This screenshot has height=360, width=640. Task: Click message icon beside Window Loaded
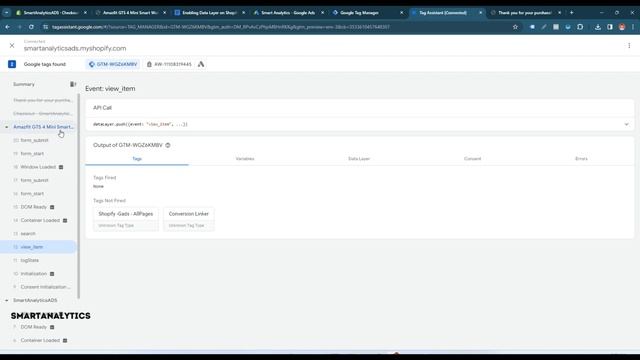[61, 167]
